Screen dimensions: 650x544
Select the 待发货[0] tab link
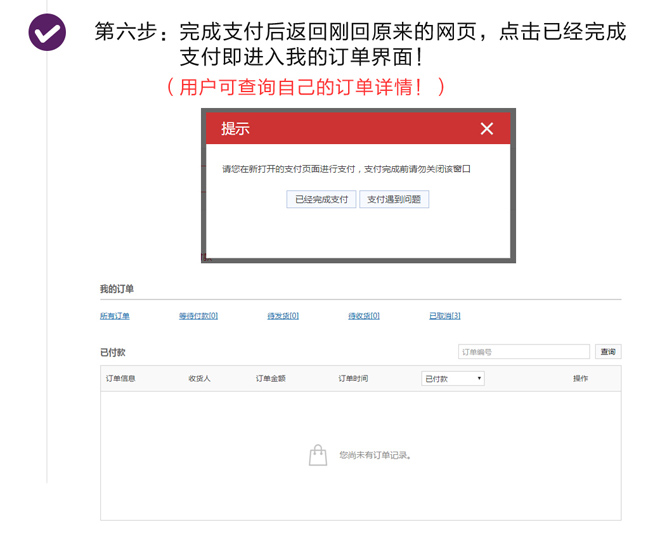pos(282,316)
